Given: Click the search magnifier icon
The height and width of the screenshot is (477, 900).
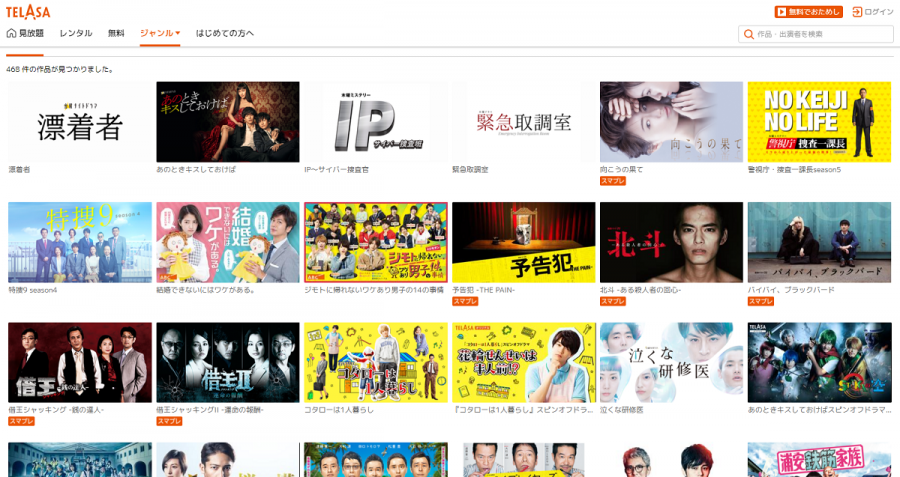Looking at the screenshot, I should [x=748, y=34].
